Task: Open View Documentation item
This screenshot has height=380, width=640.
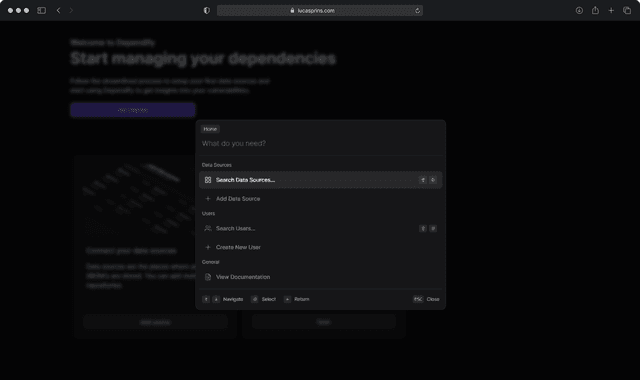Action: (320, 277)
